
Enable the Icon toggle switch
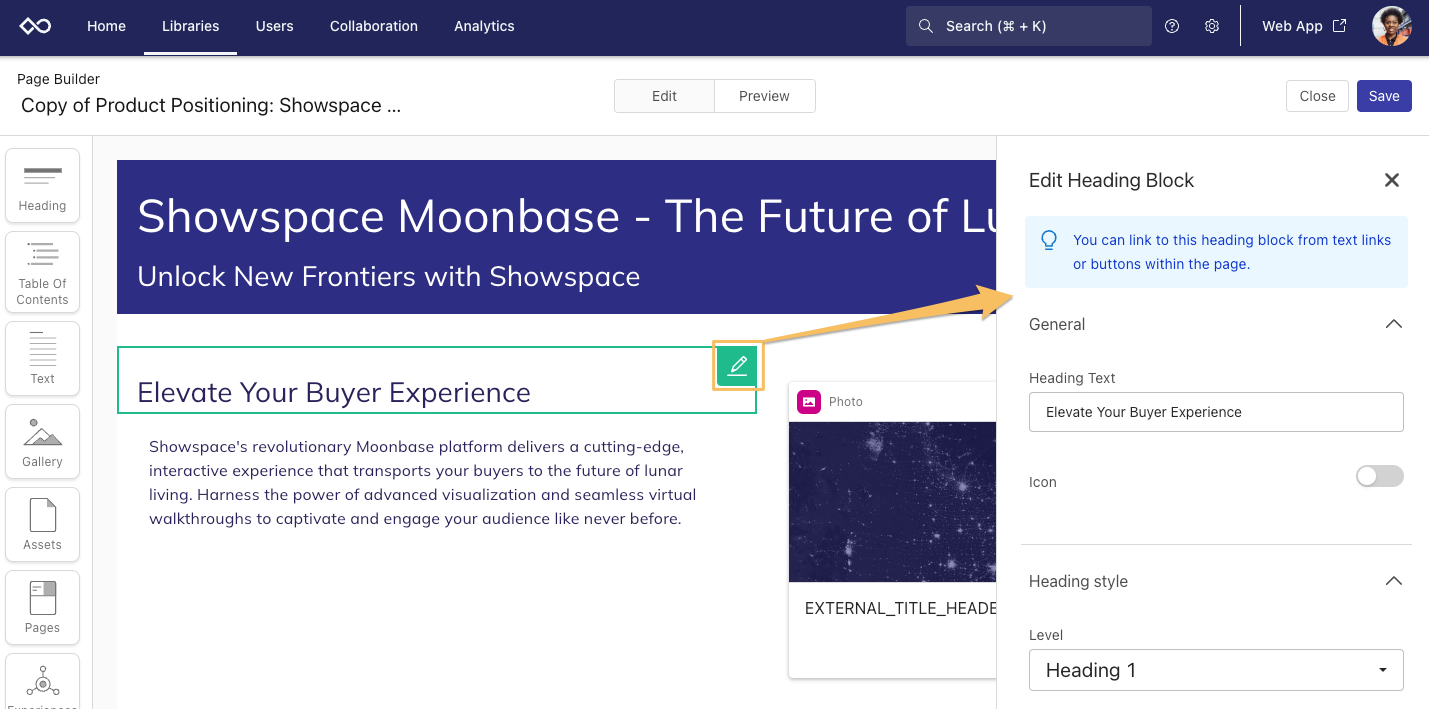[1379, 476]
